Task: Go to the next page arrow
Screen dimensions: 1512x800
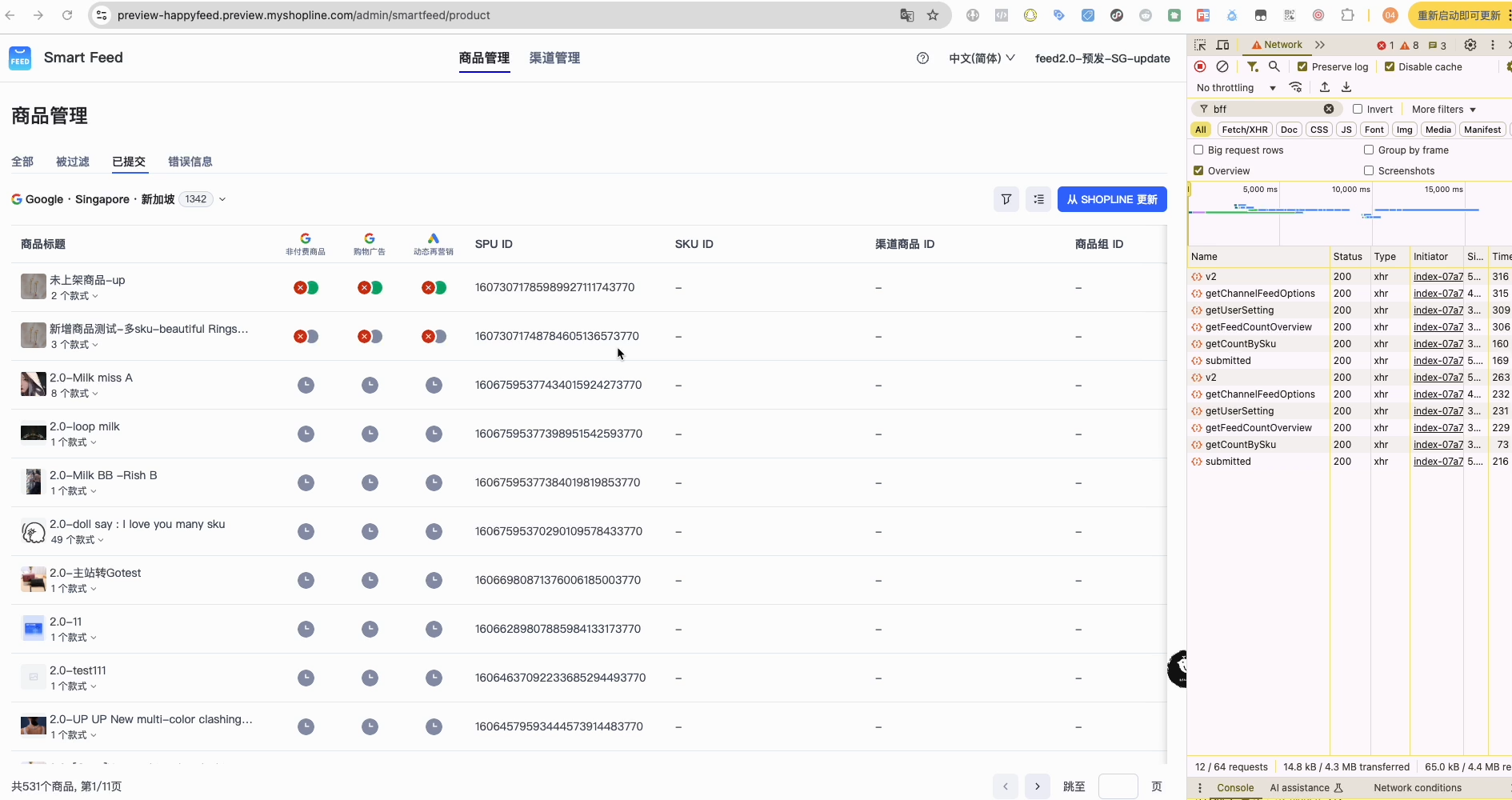Action: [x=1038, y=786]
